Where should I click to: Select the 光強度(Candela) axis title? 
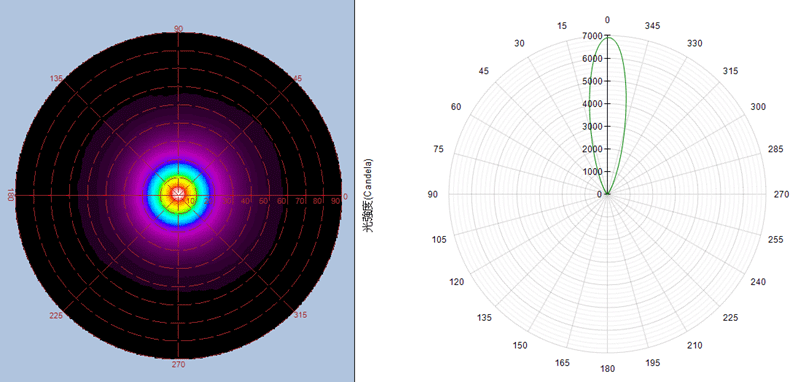[x=368, y=195]
